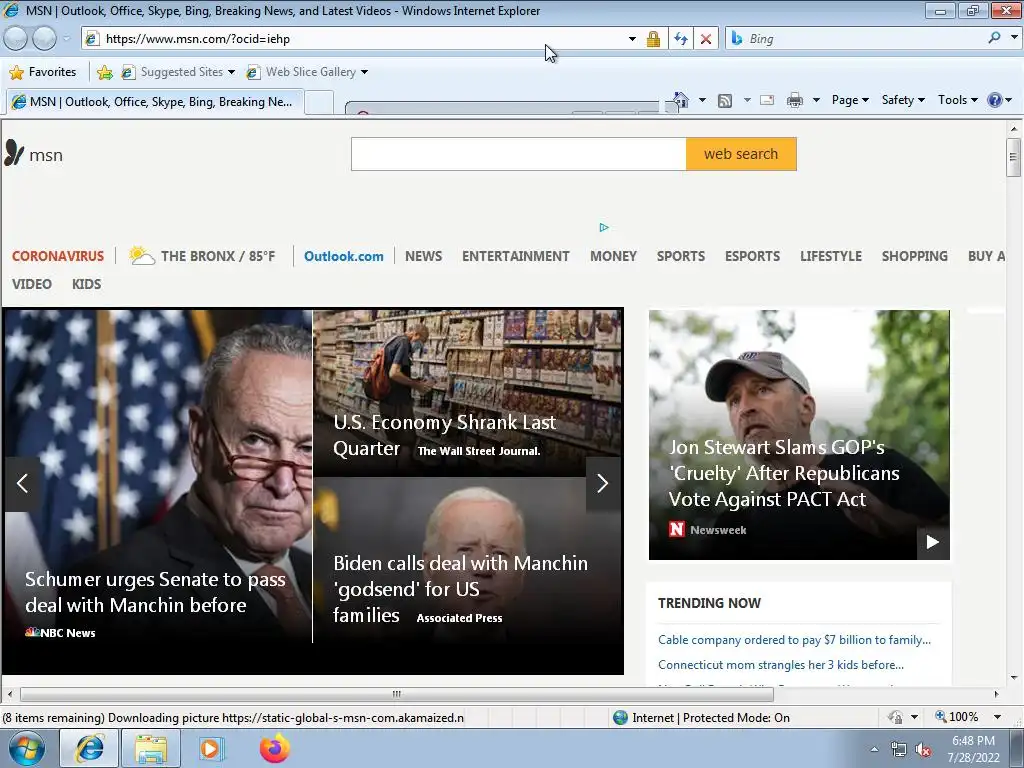Click the orange web search button
1024x768 pixels.
coord(741,154)
